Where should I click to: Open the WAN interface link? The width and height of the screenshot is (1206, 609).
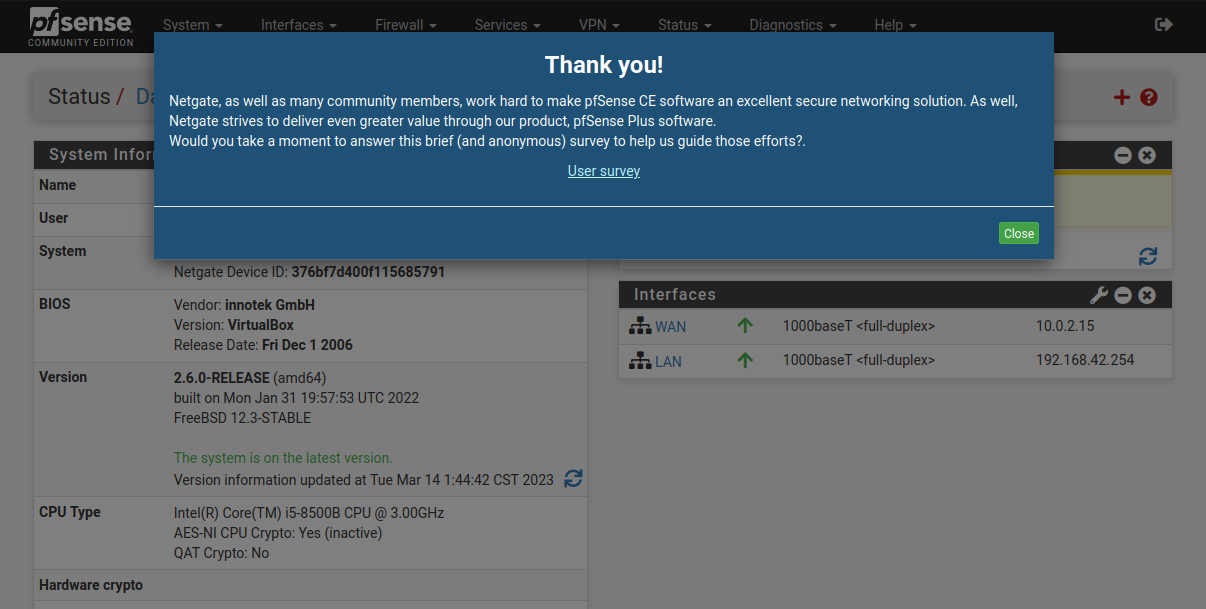tap(671, 327)
